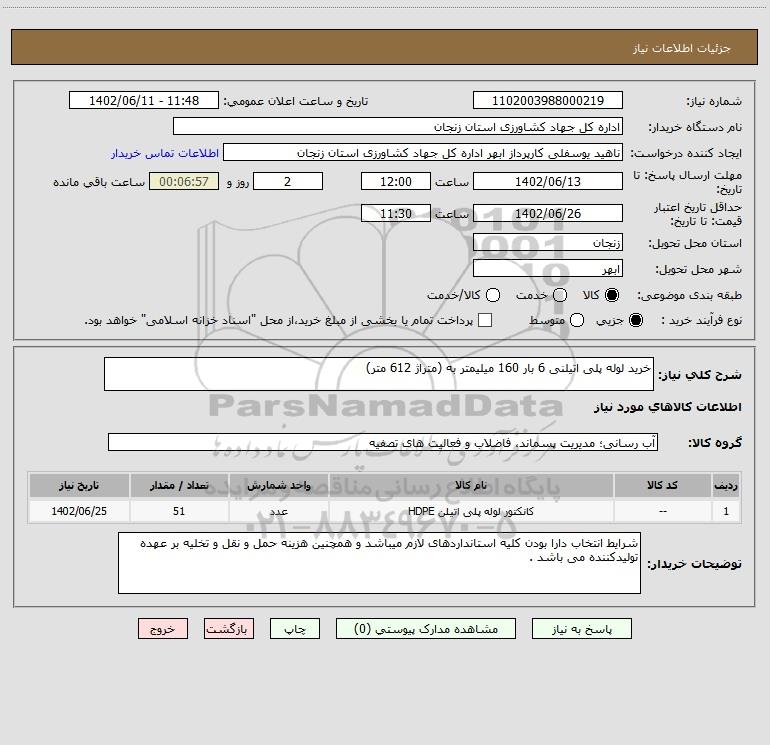
Task: Click the ردیف column header
Action: (726, 486)
